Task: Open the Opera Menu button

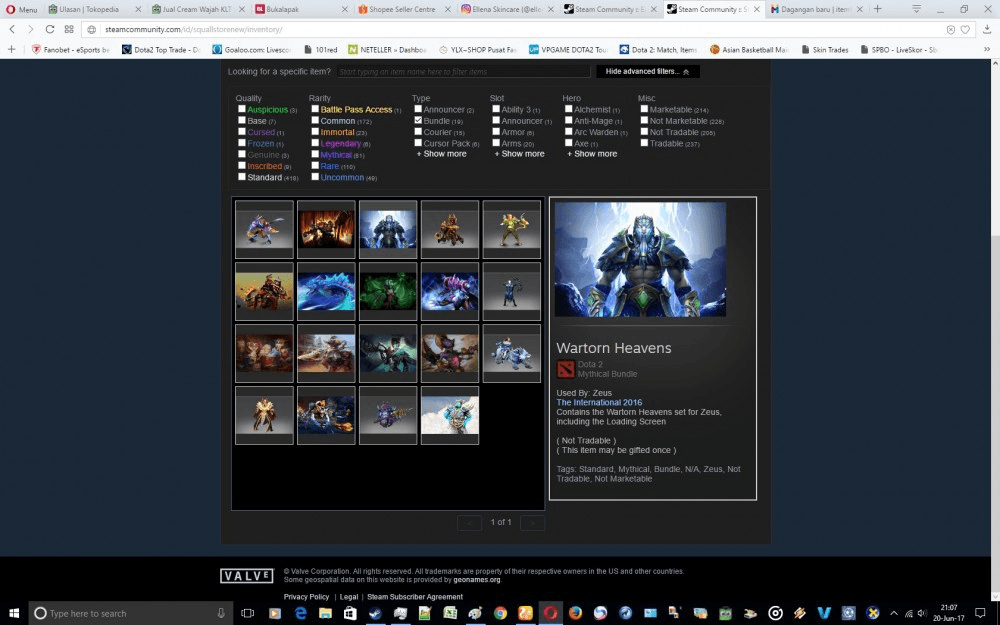Action: click(21, 9)
